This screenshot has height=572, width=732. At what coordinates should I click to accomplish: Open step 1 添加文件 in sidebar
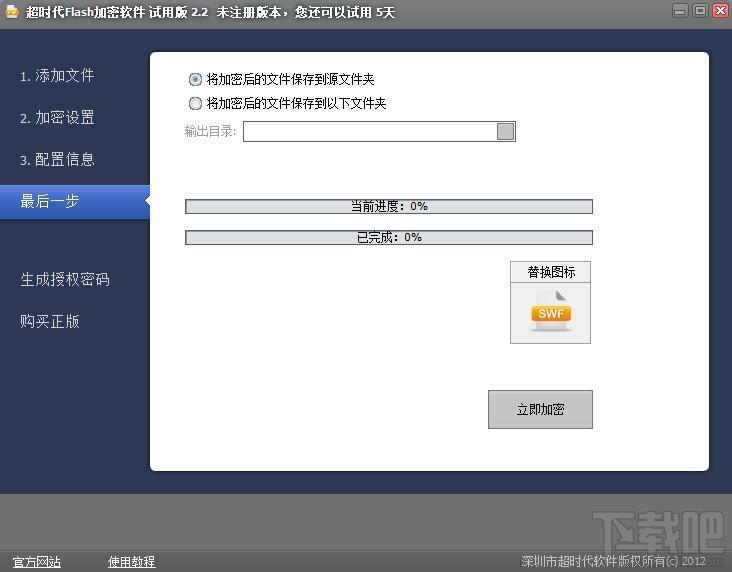click(57, 76)
